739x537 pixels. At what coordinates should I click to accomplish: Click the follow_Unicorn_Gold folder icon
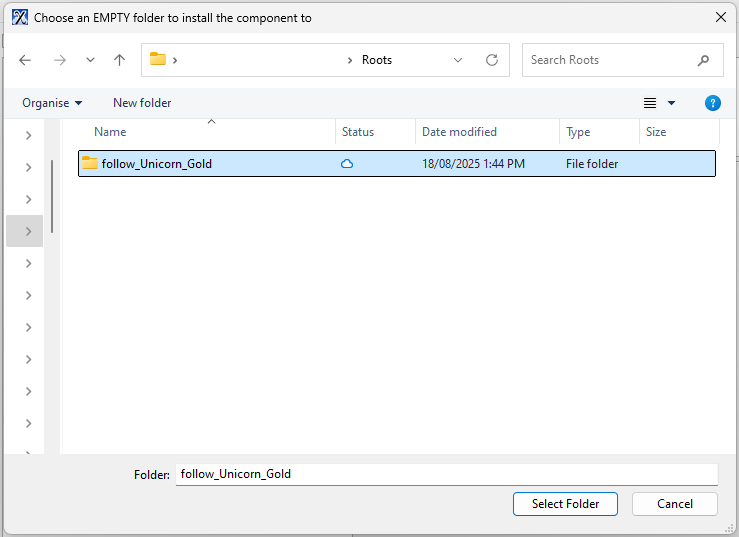(90, 163)
